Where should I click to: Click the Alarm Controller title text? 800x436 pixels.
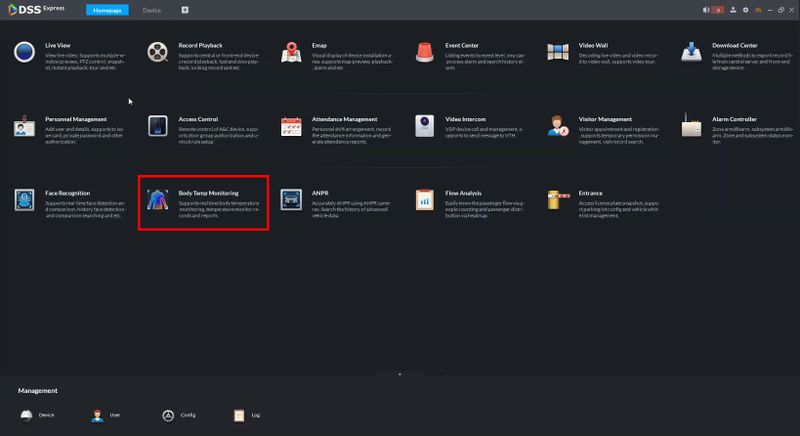pyautogui.click(x=734, y=119)
